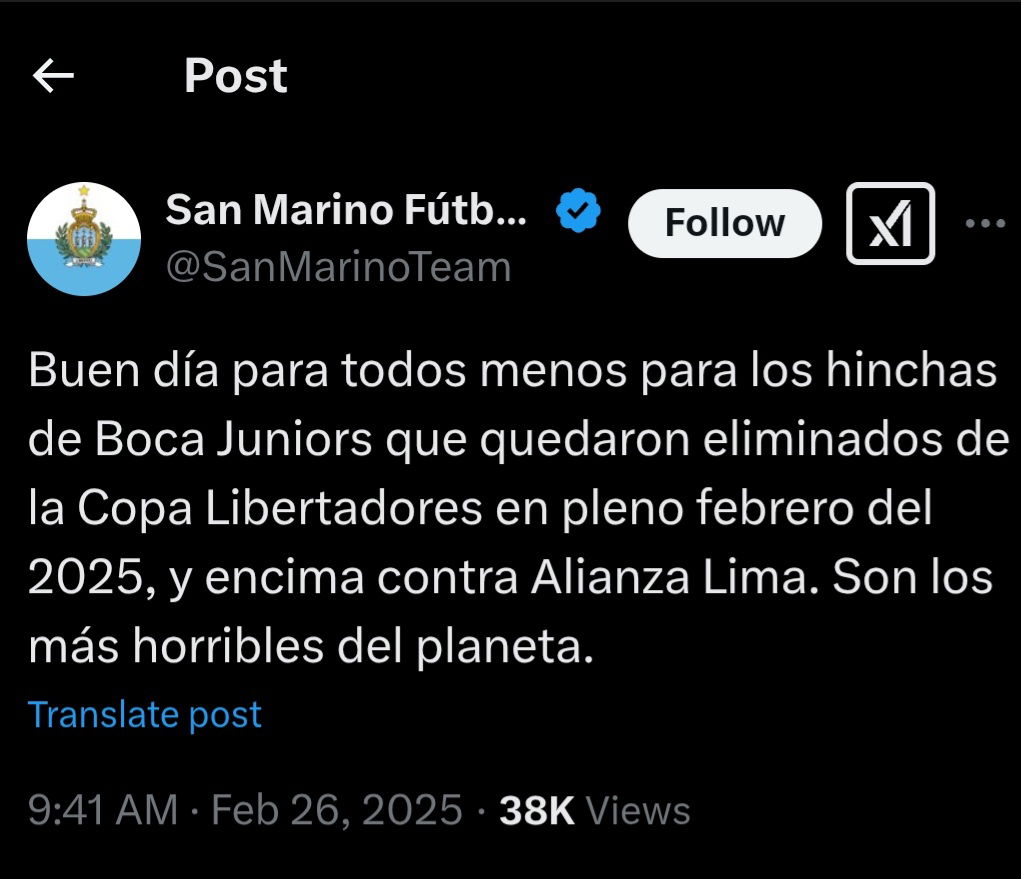Click the Feb 26, 2025 date
This screenshot has height=879, width=1021.
tap(337, 810)
